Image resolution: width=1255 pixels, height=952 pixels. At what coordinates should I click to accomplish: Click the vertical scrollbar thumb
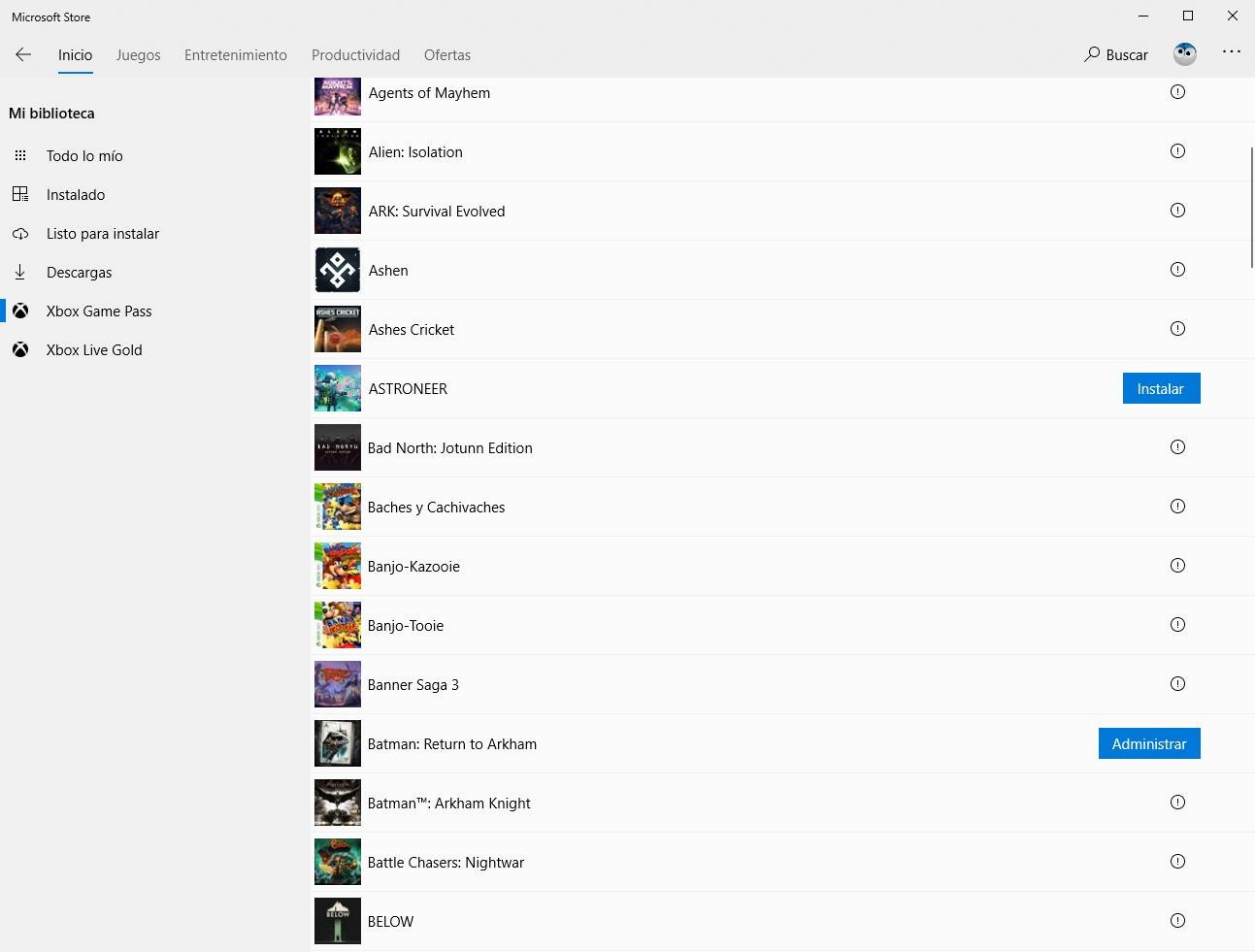coord(1252,208)
